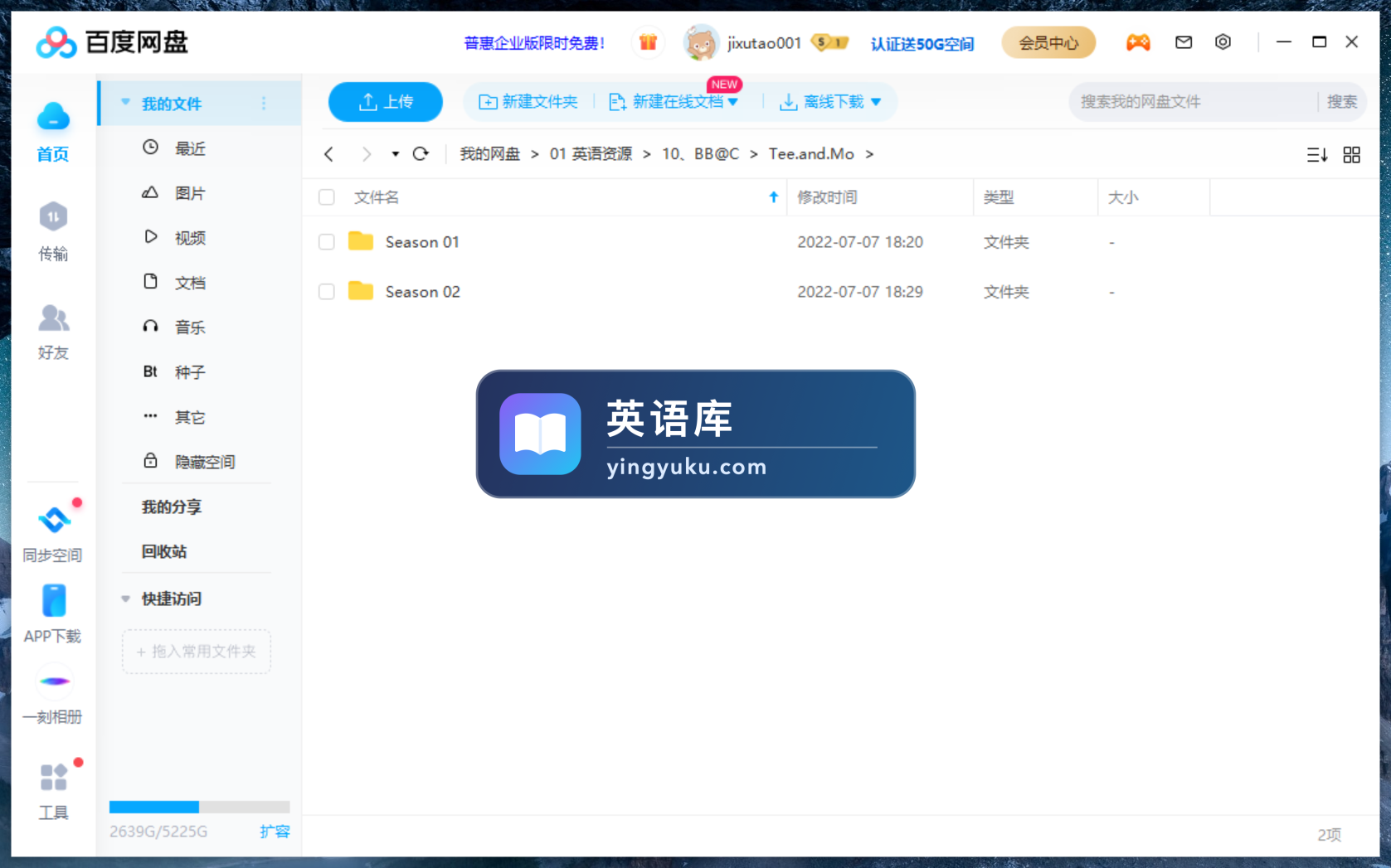The image size is (1391, 868).
Task: Collapse the 快捷访问 section
Action: pos(126,599)
